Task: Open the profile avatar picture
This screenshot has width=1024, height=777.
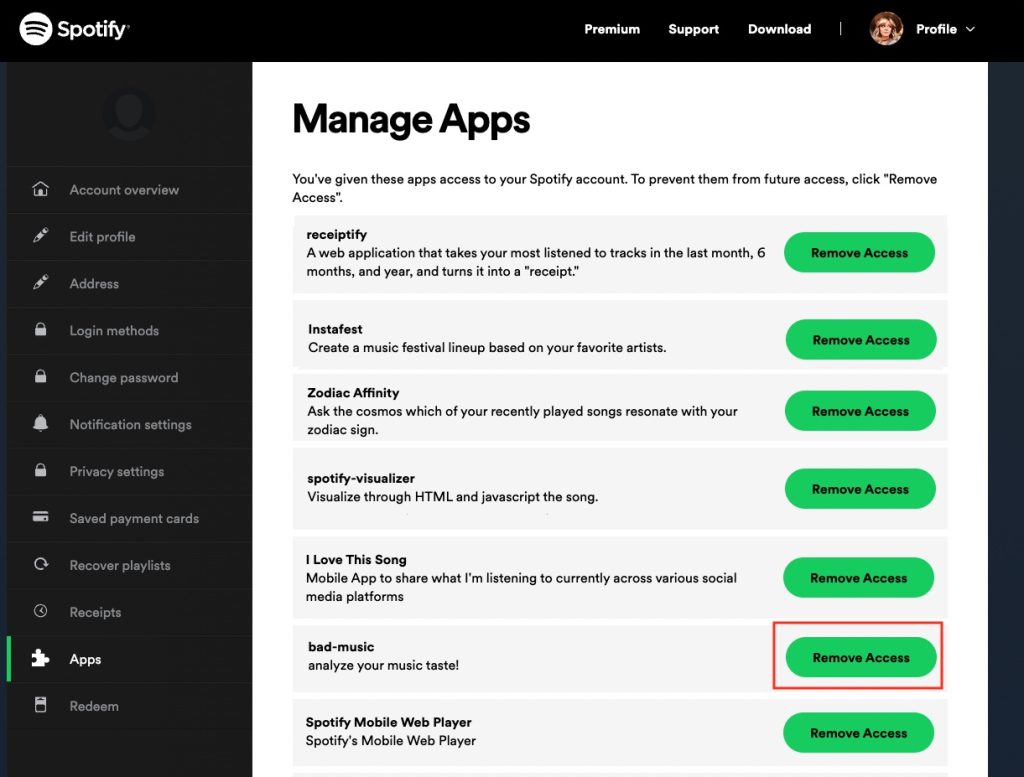Action: click(x=886, y=29)
